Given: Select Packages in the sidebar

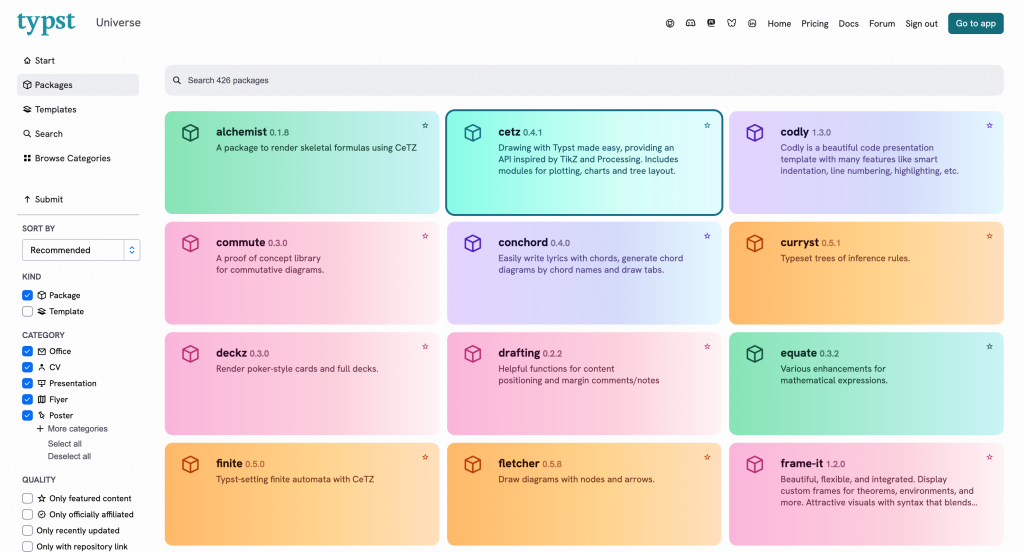Looking at the screenshot, I should click(78, 85).
